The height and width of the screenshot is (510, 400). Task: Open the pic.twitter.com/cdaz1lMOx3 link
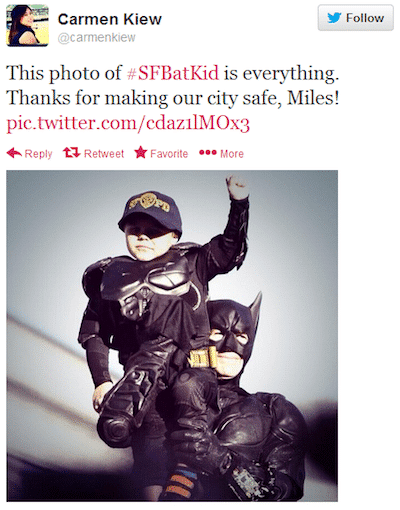pos(128,123)
